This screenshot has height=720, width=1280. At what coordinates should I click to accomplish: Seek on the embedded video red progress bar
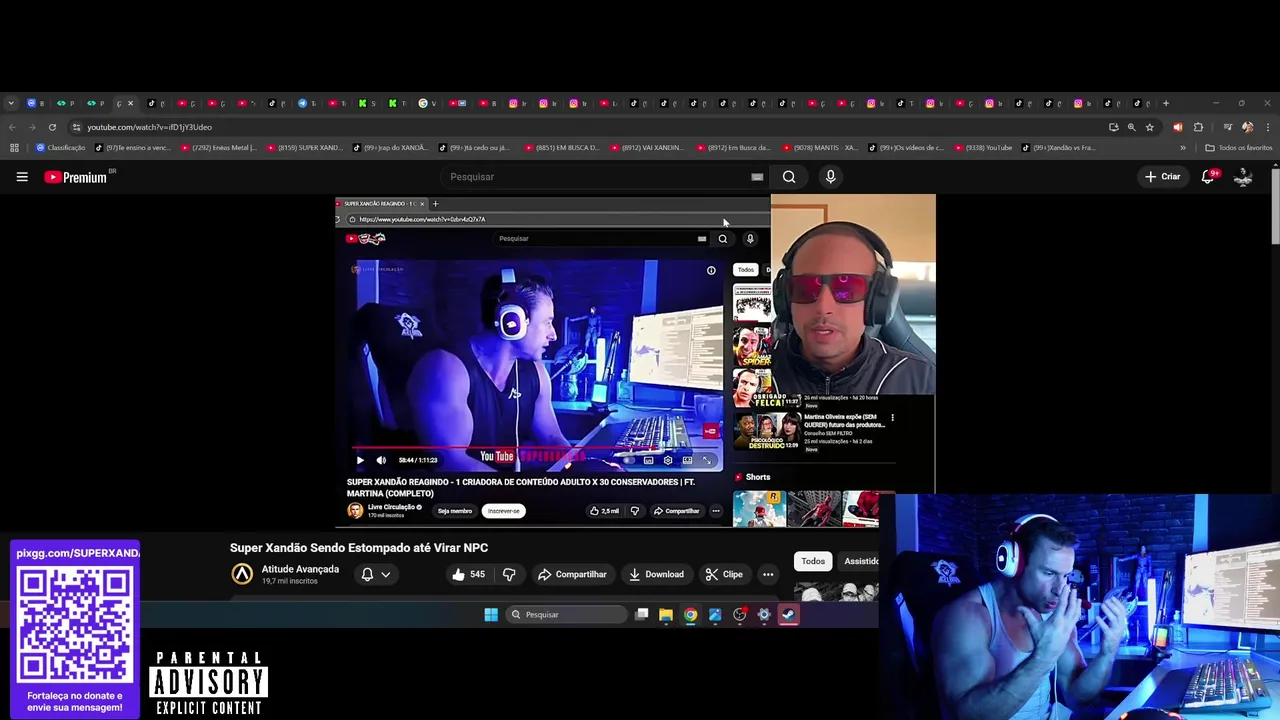point(535,449)
